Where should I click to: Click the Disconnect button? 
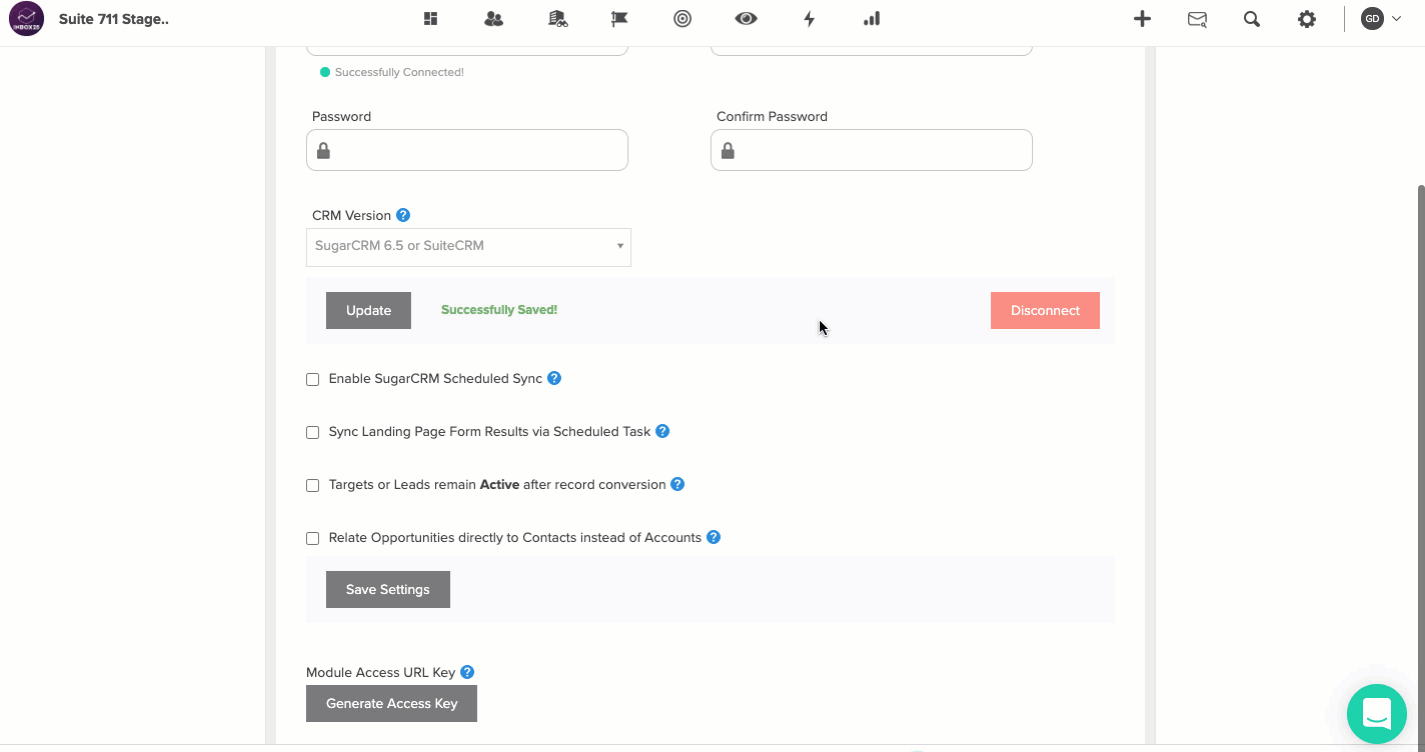[1045, 310]
